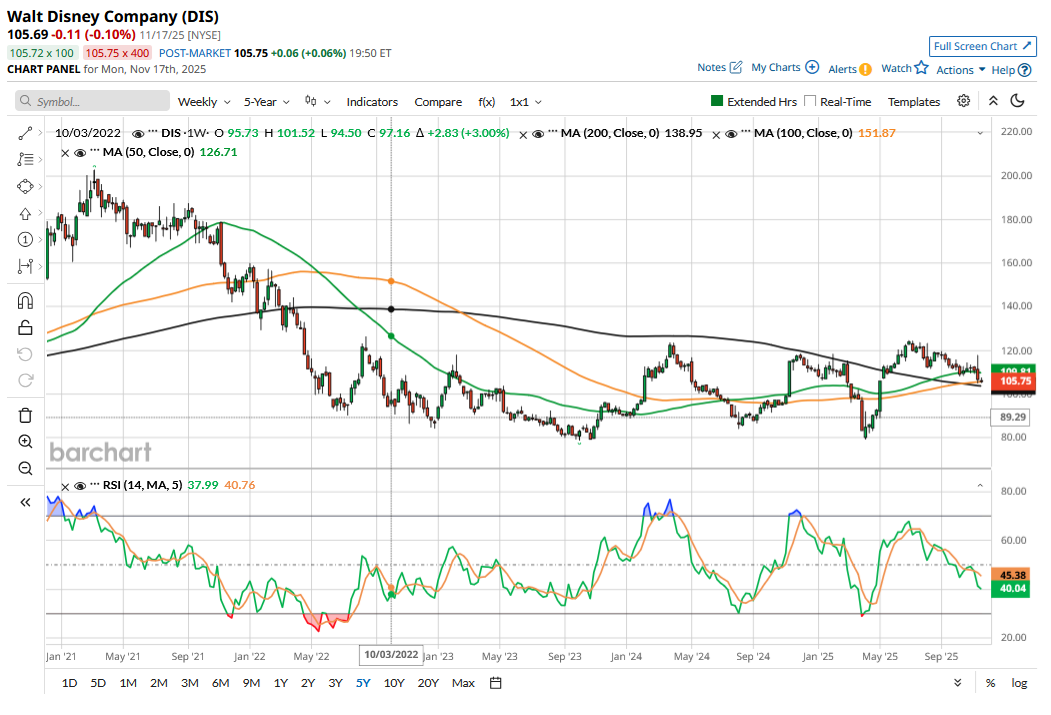Toggle the Extended Hrs checkbox
Viewport: 1051px width, 715px height.
[717, 102]
